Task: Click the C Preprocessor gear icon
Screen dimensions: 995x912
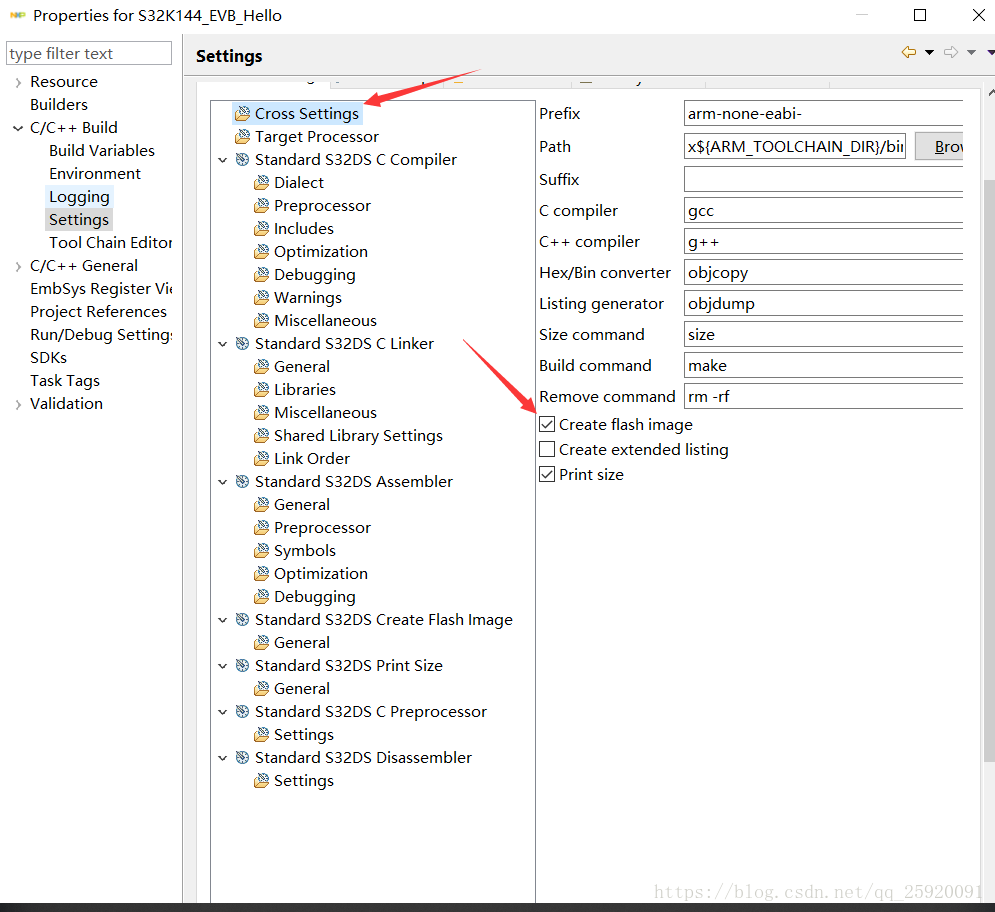Action: point(242,711)
